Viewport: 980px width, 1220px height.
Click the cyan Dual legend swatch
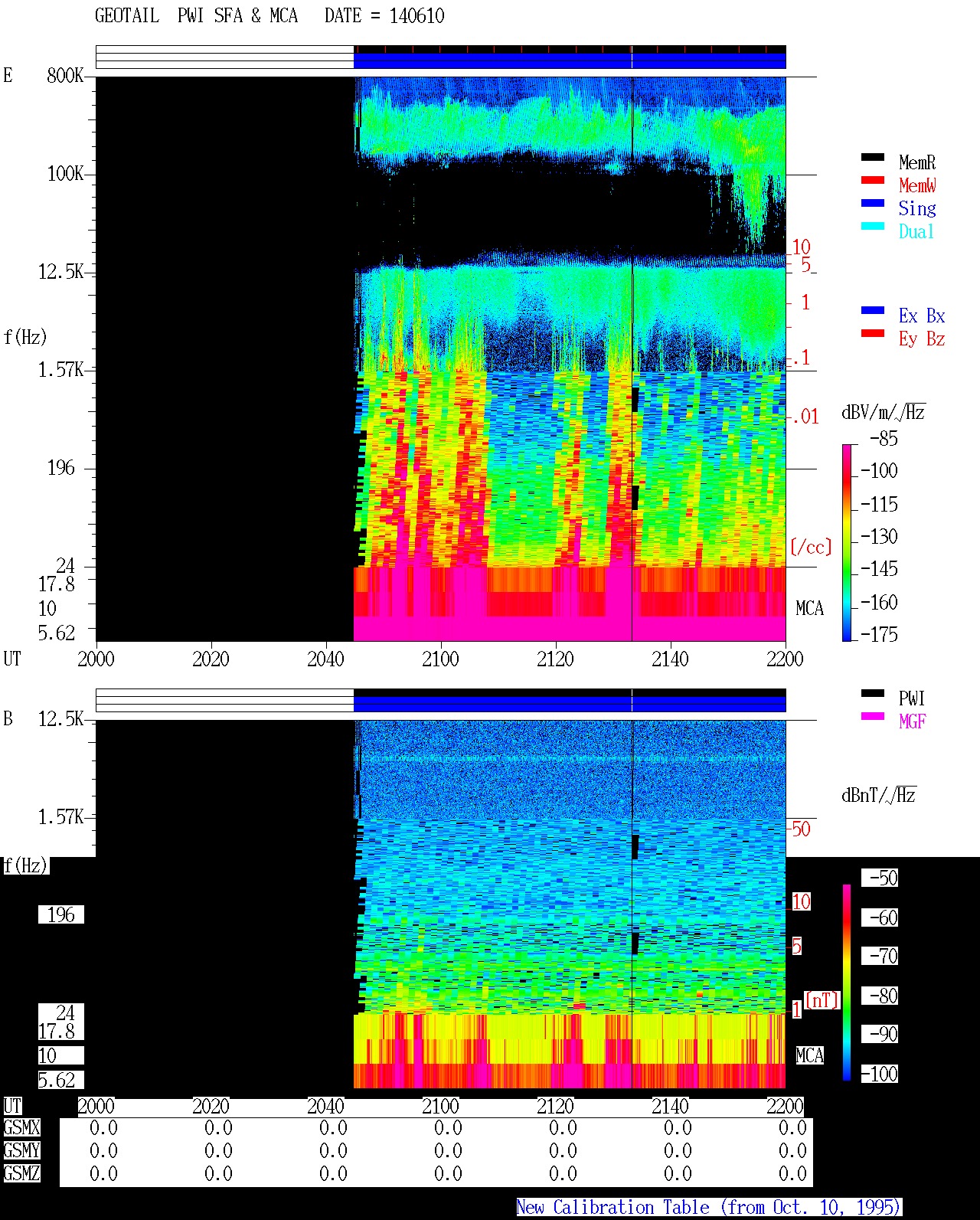873,226
